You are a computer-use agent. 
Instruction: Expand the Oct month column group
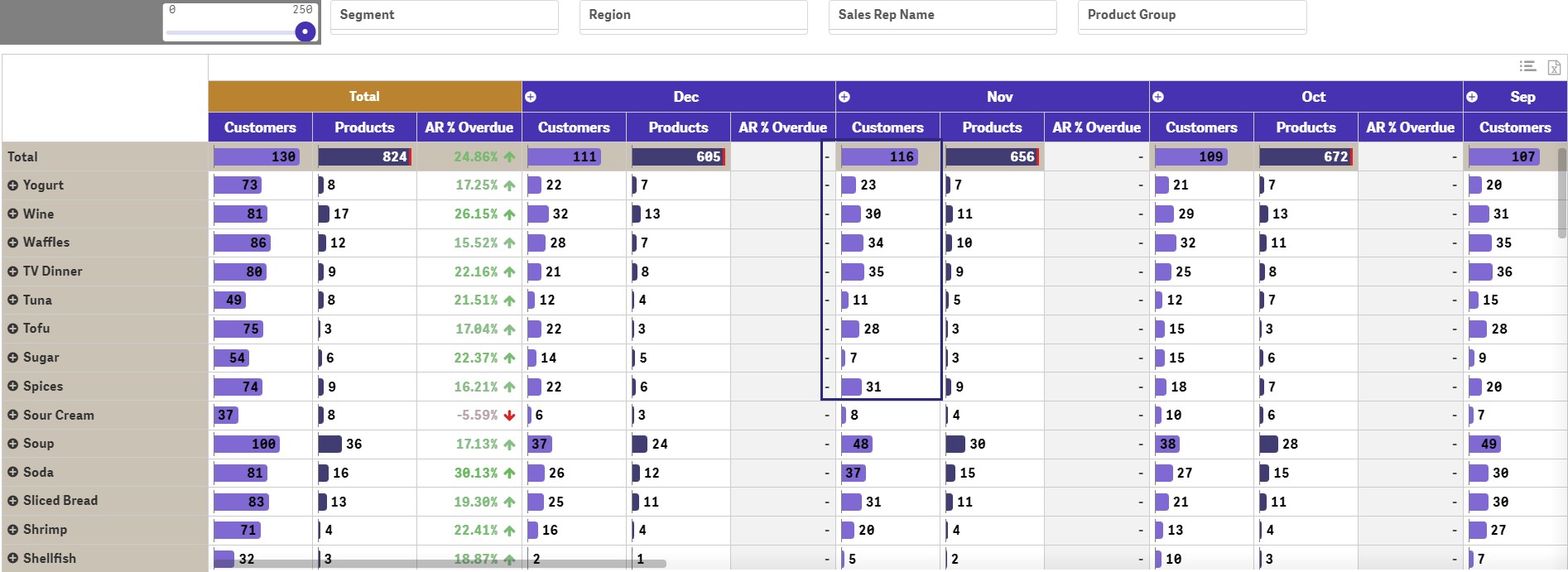point(1158,97)
